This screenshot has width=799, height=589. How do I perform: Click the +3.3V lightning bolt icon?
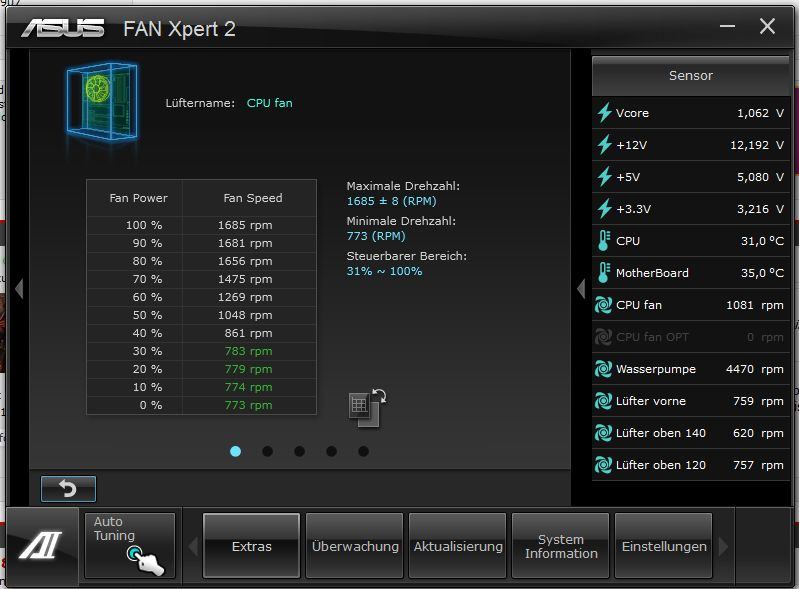(x=604, y=209)
